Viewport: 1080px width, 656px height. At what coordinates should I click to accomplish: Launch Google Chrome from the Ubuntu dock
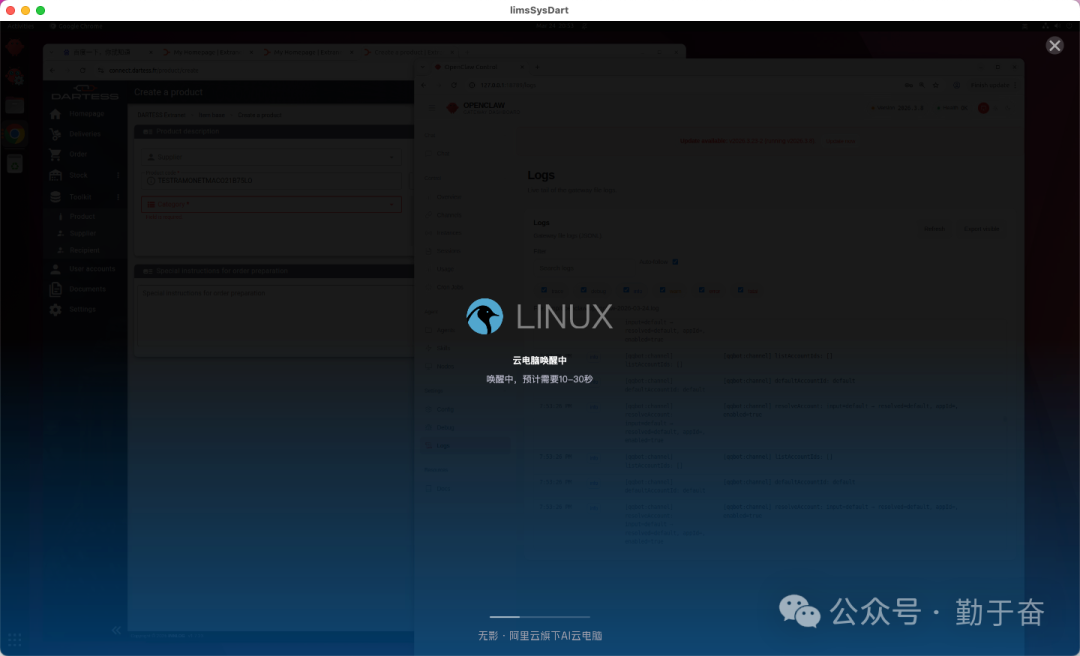coord(14,134)
